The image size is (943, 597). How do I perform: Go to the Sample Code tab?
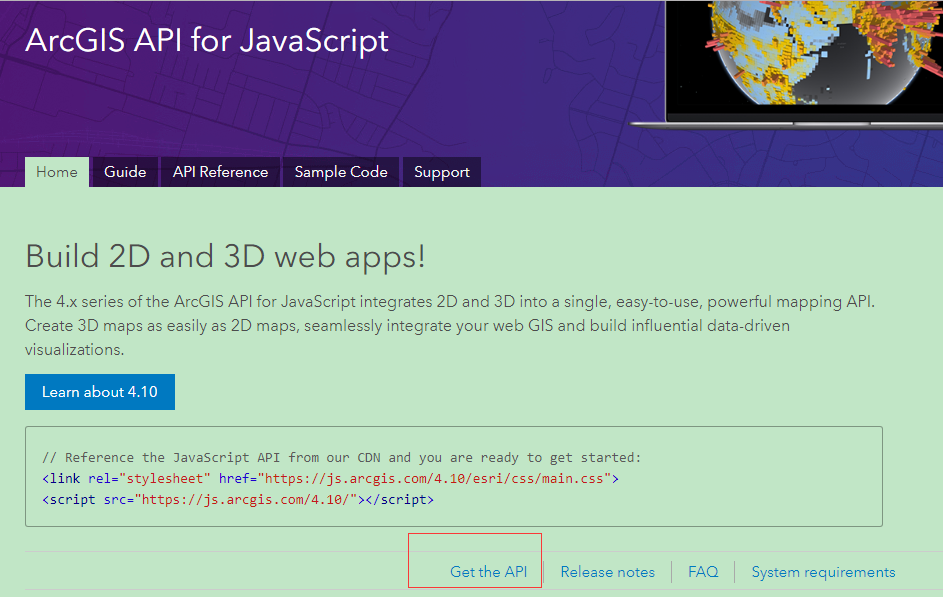340,172
